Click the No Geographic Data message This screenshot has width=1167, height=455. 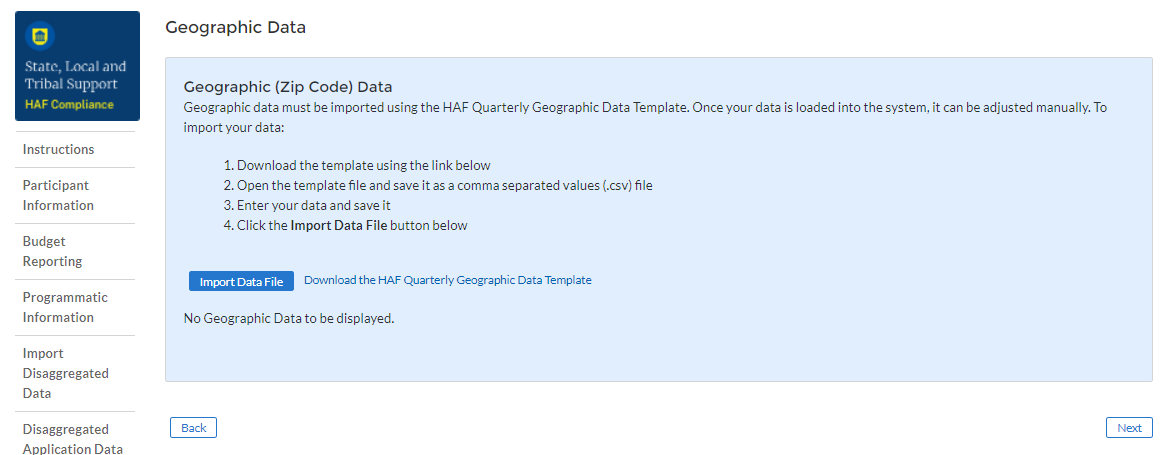tap(289, 319)
